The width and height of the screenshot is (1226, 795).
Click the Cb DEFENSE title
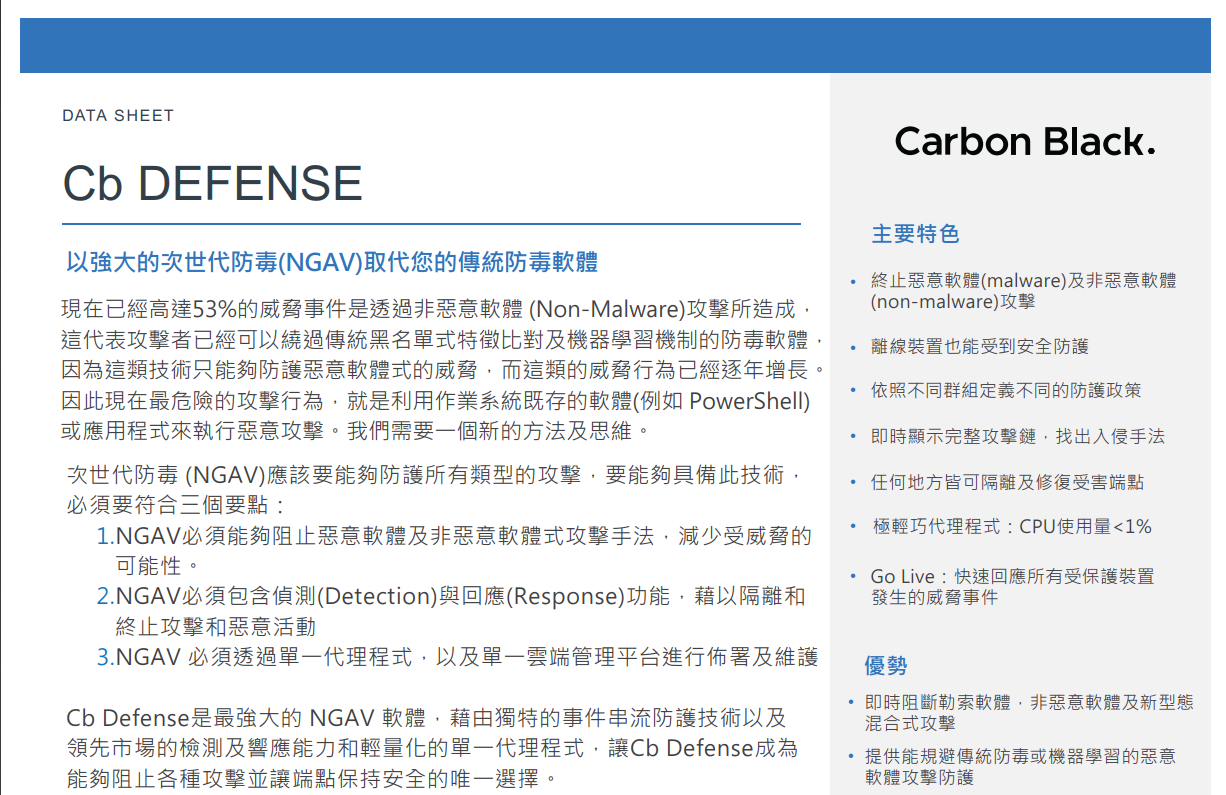(212, 184)
